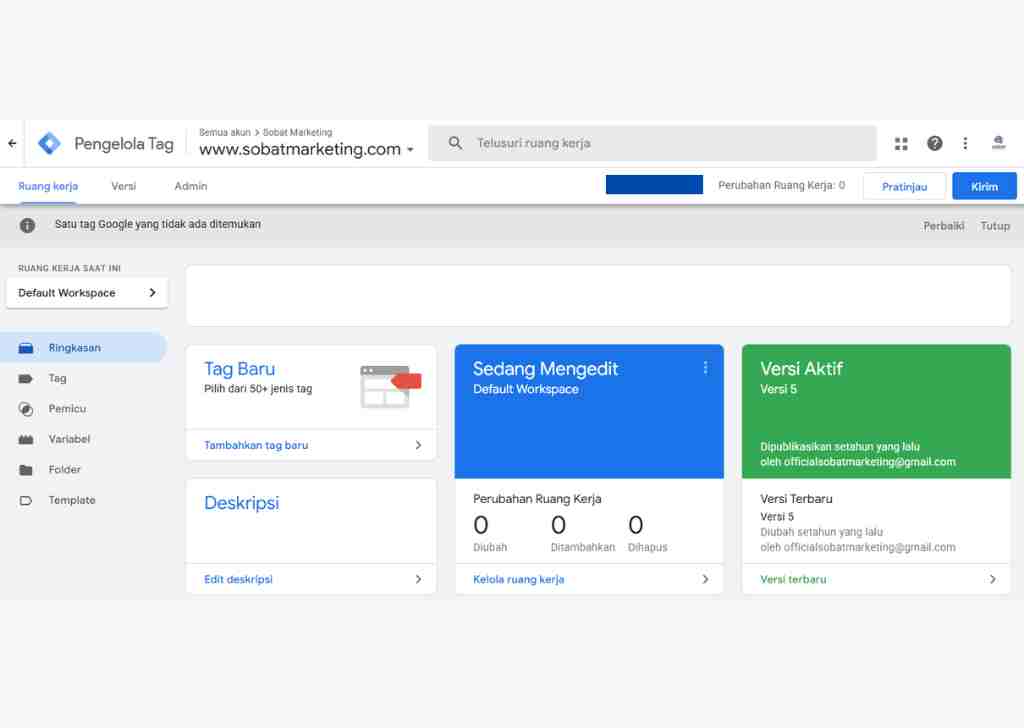The height and width of the screenshot is (728, 1024).
Task: Click the Deskripsi heading
Action: (x=242, y=503)
